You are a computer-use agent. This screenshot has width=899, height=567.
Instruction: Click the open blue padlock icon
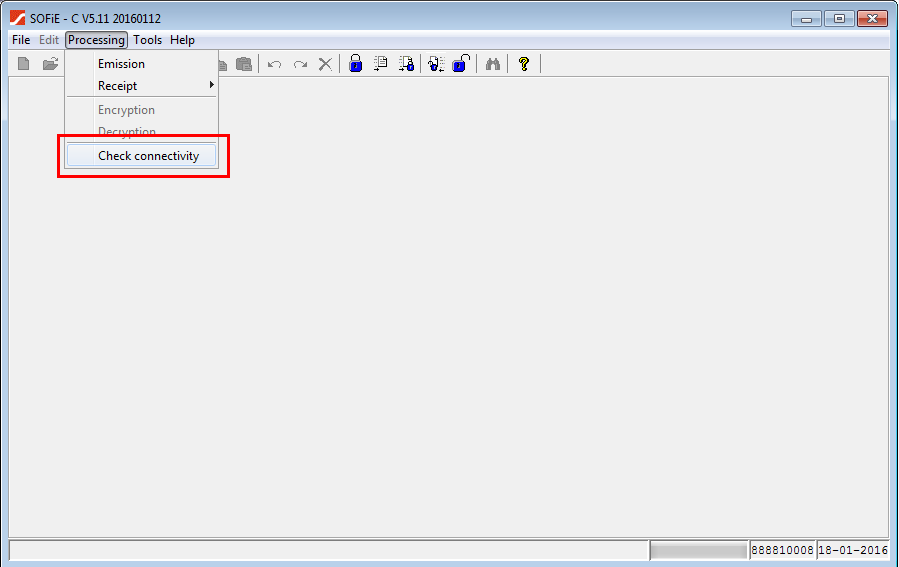point(460,64)
